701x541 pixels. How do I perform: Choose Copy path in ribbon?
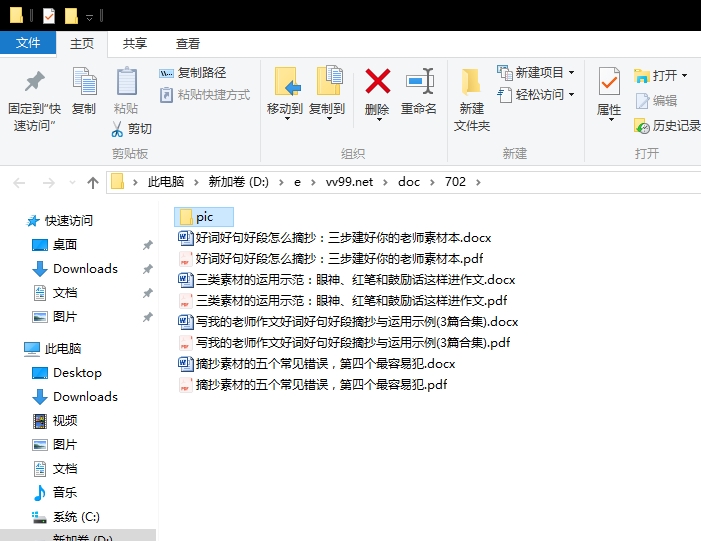(193, 72)
